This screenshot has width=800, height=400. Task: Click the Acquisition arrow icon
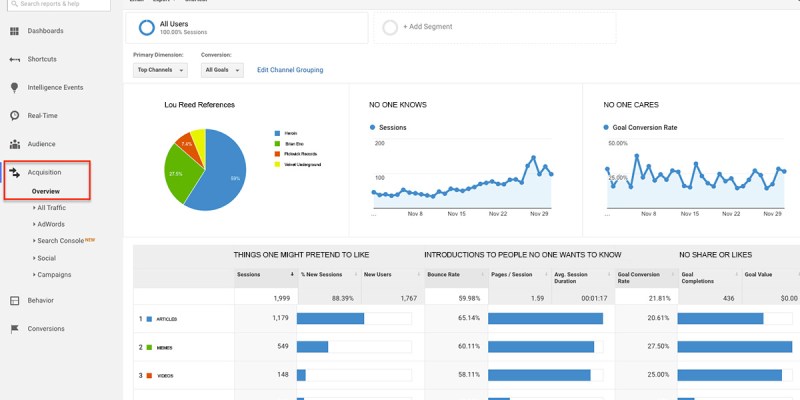click(14, 172)
